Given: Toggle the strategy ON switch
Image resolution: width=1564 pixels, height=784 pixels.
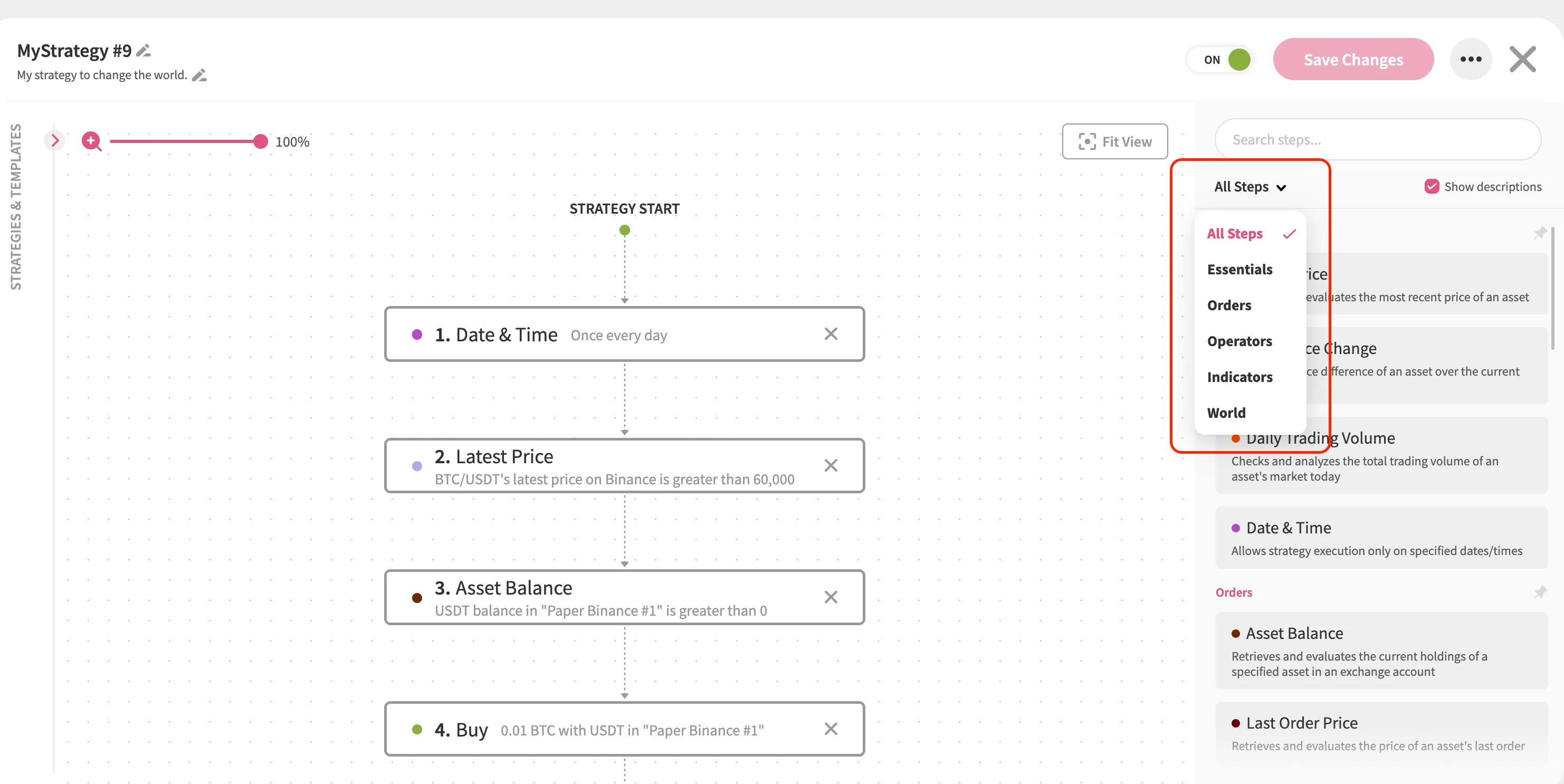Looking at the screenshot, I should [x=1220, y=60].
